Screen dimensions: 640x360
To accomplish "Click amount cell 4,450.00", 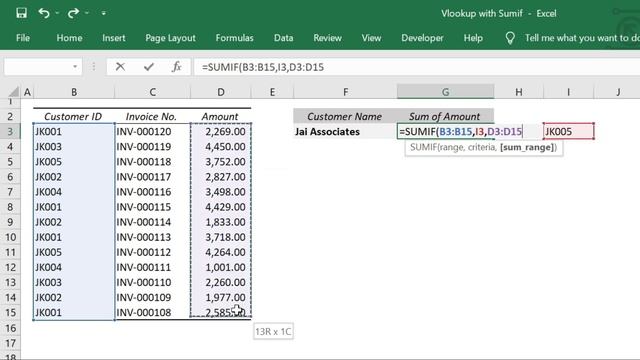I will (221, 147).
